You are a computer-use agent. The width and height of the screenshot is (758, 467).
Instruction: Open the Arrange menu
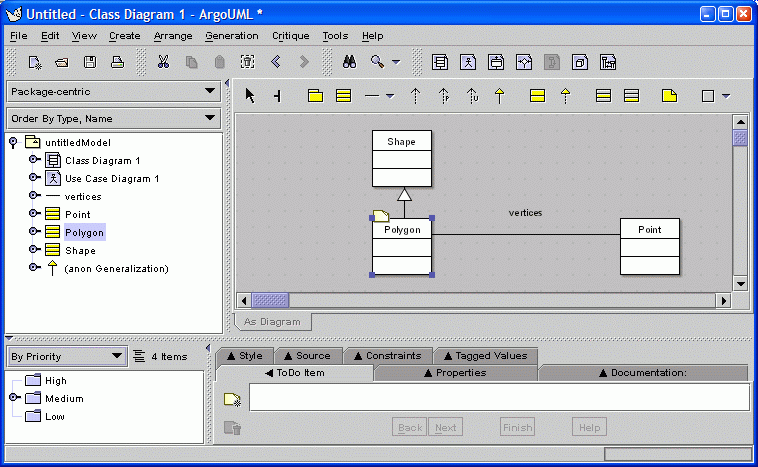pos(173,36)
